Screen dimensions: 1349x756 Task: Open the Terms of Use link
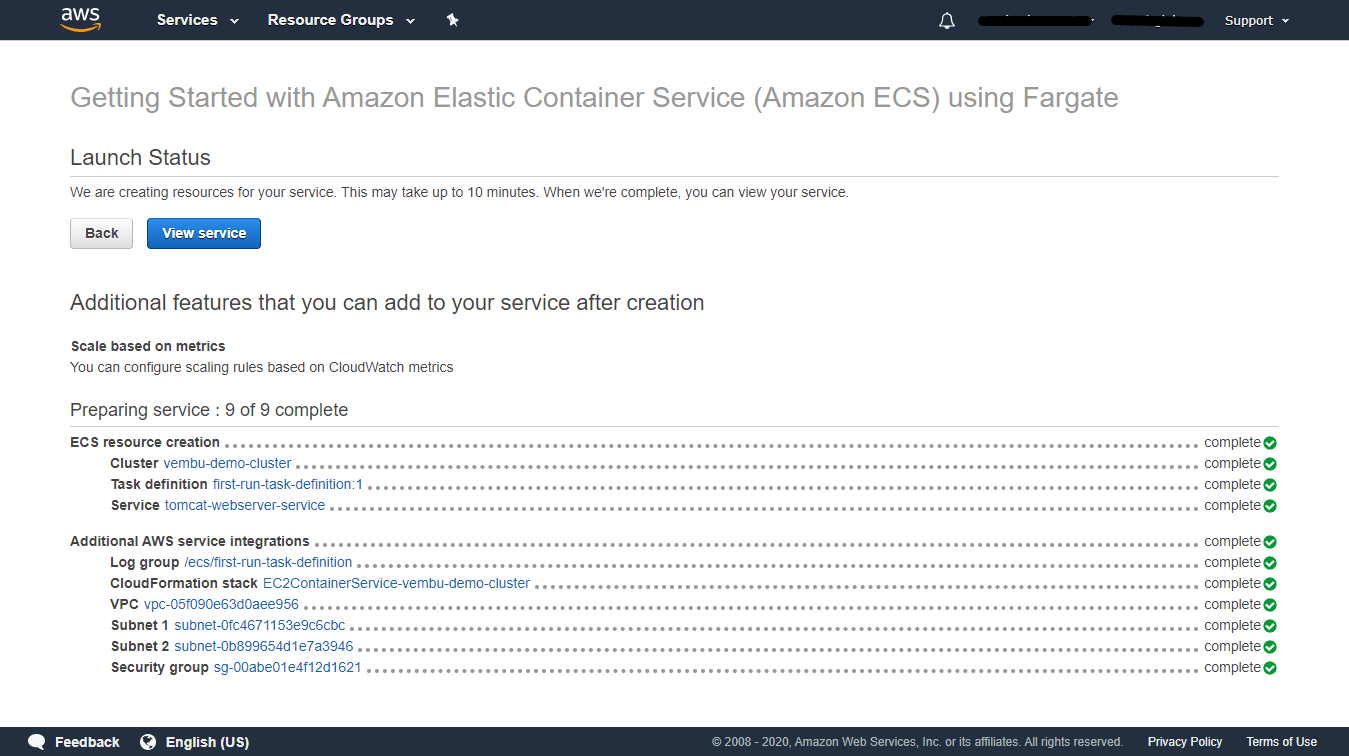point(1281,742)
